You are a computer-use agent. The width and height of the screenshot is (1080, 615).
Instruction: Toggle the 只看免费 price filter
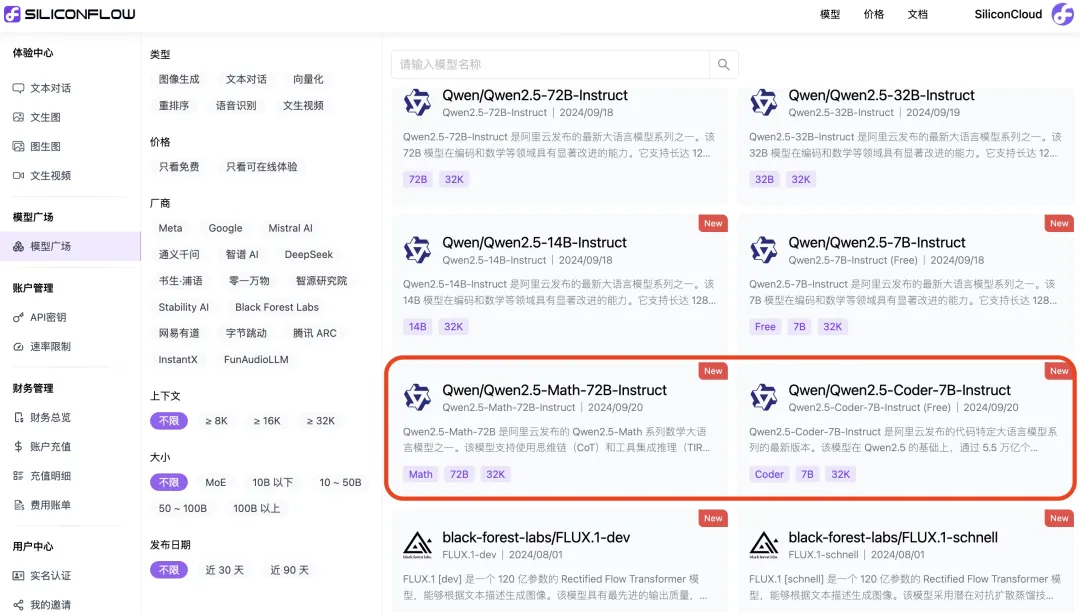point(179,167)
